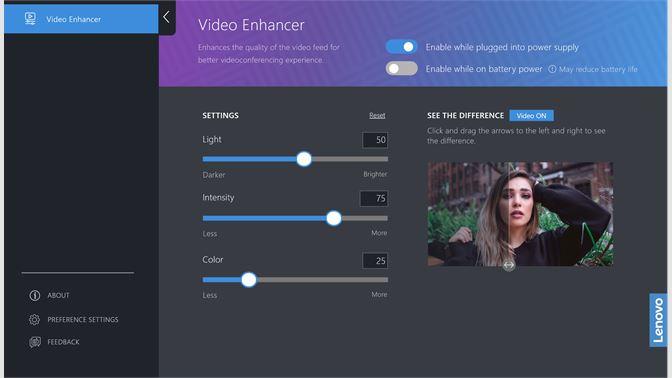
Task: Turn on 'Enable while on battery power'
Action: coord(401,69)
